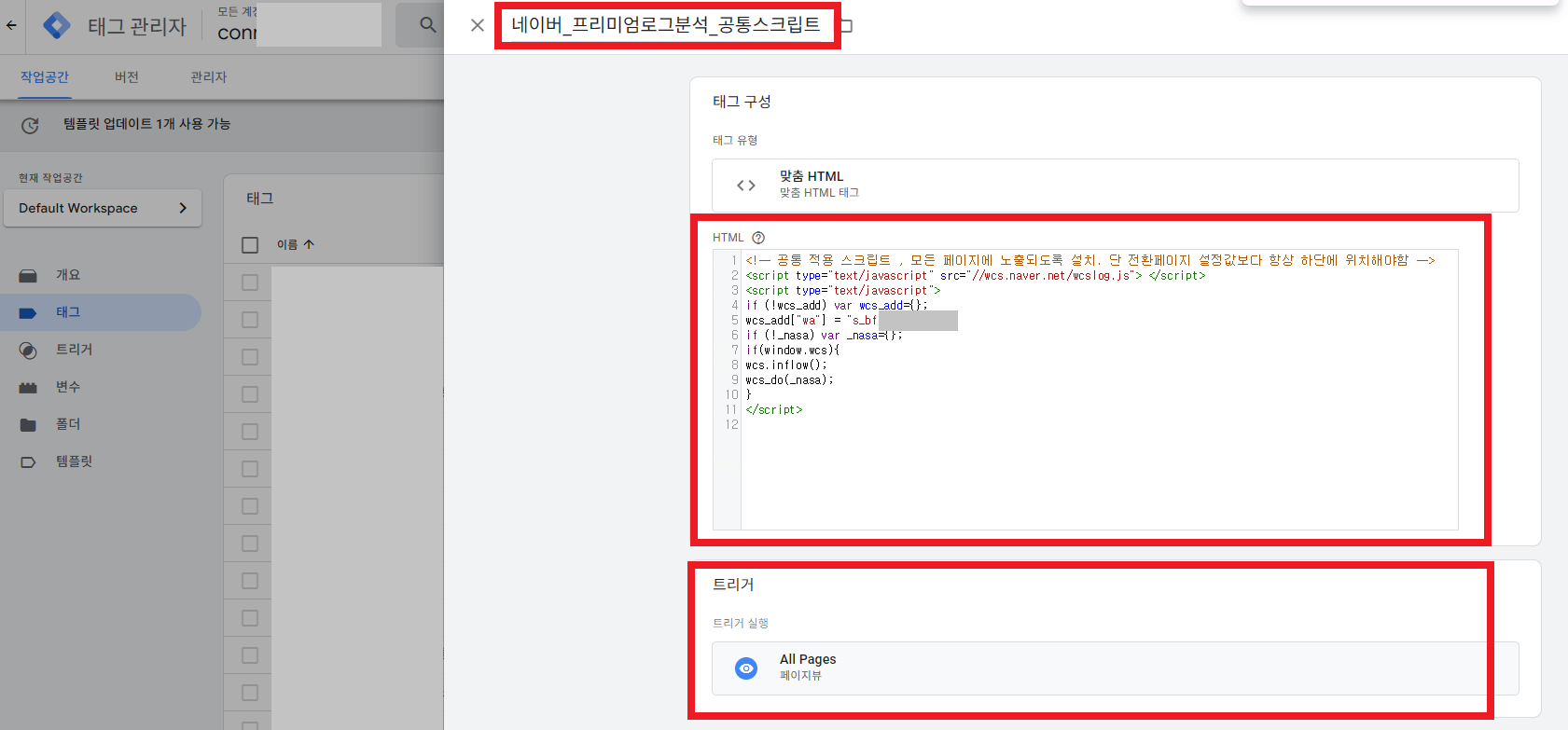Screen dimensions: 1568x730
Task: Click the 트리거 section heading
Action: click(733, 585)
